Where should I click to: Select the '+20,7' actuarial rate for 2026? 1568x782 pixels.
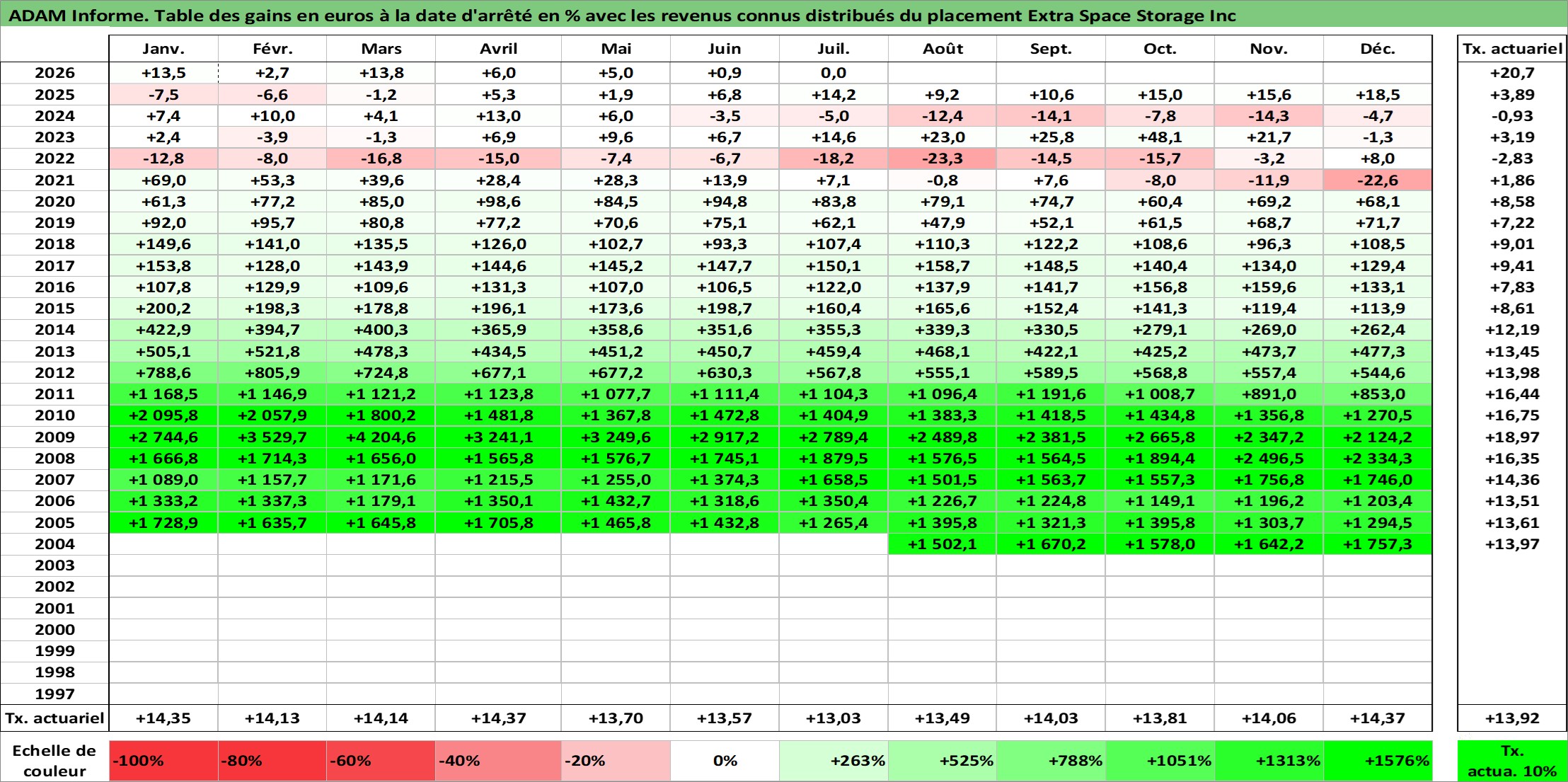point(1512,73)
